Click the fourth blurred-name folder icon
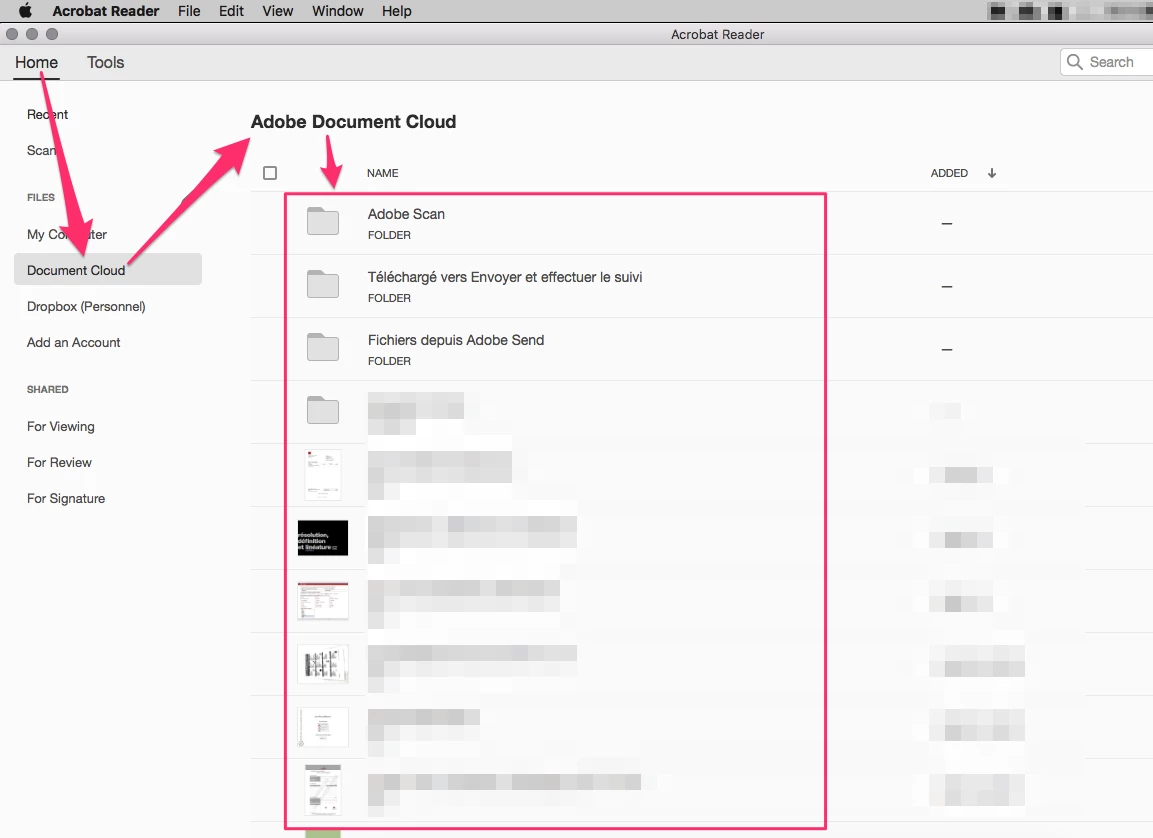 click(323, 410)
